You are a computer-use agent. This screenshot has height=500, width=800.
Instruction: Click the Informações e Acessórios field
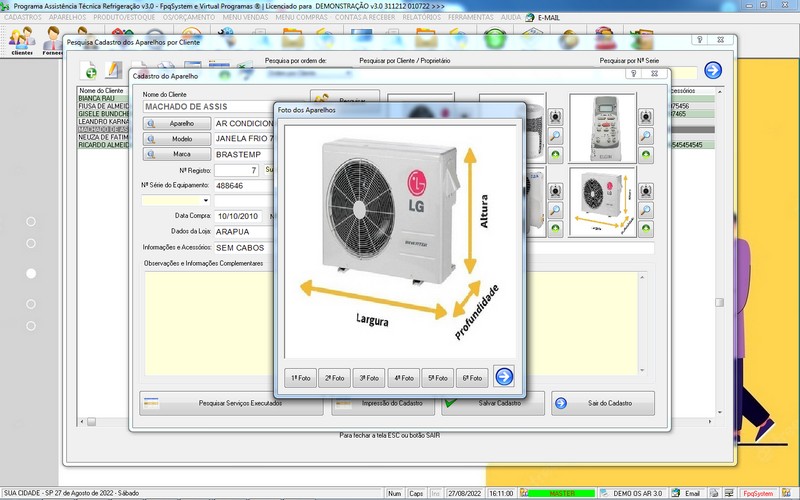(244, 248)
